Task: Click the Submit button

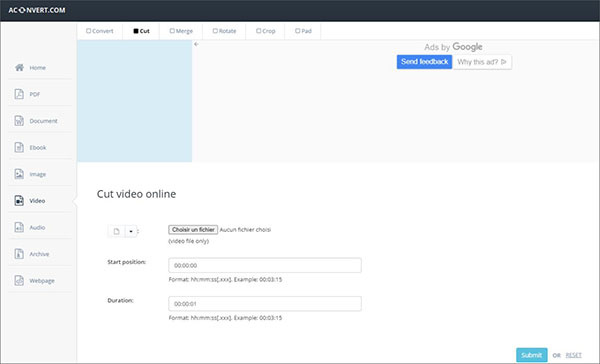Action: click(x=532, y=355)
